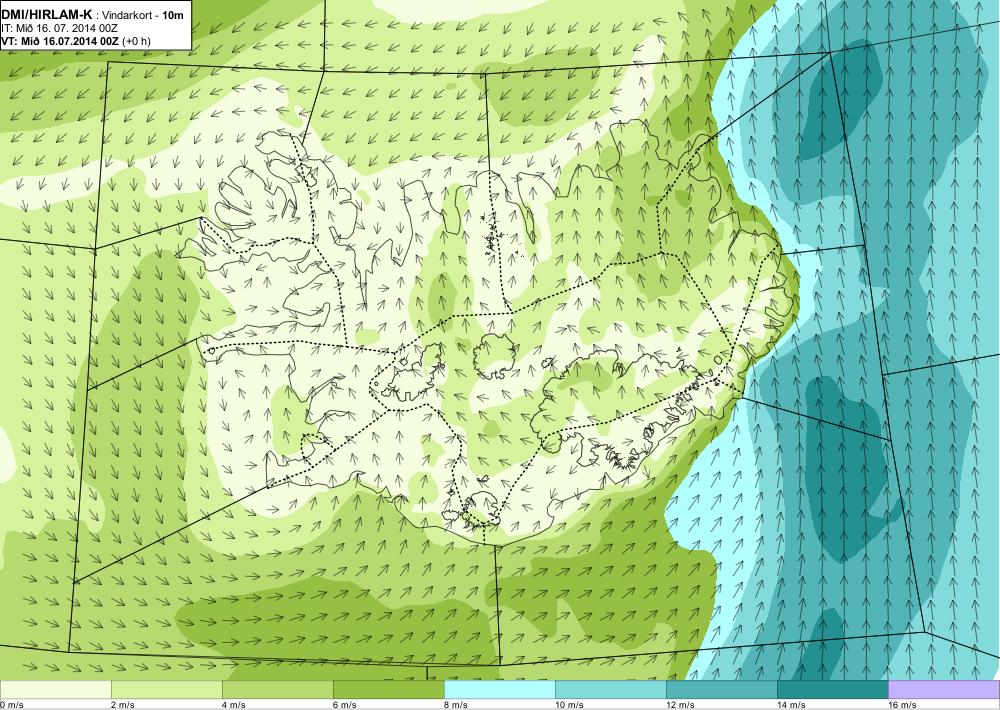Click the 'VT: Mið 16.07.2014 00Z (+0 h)' line

point(76,41)
